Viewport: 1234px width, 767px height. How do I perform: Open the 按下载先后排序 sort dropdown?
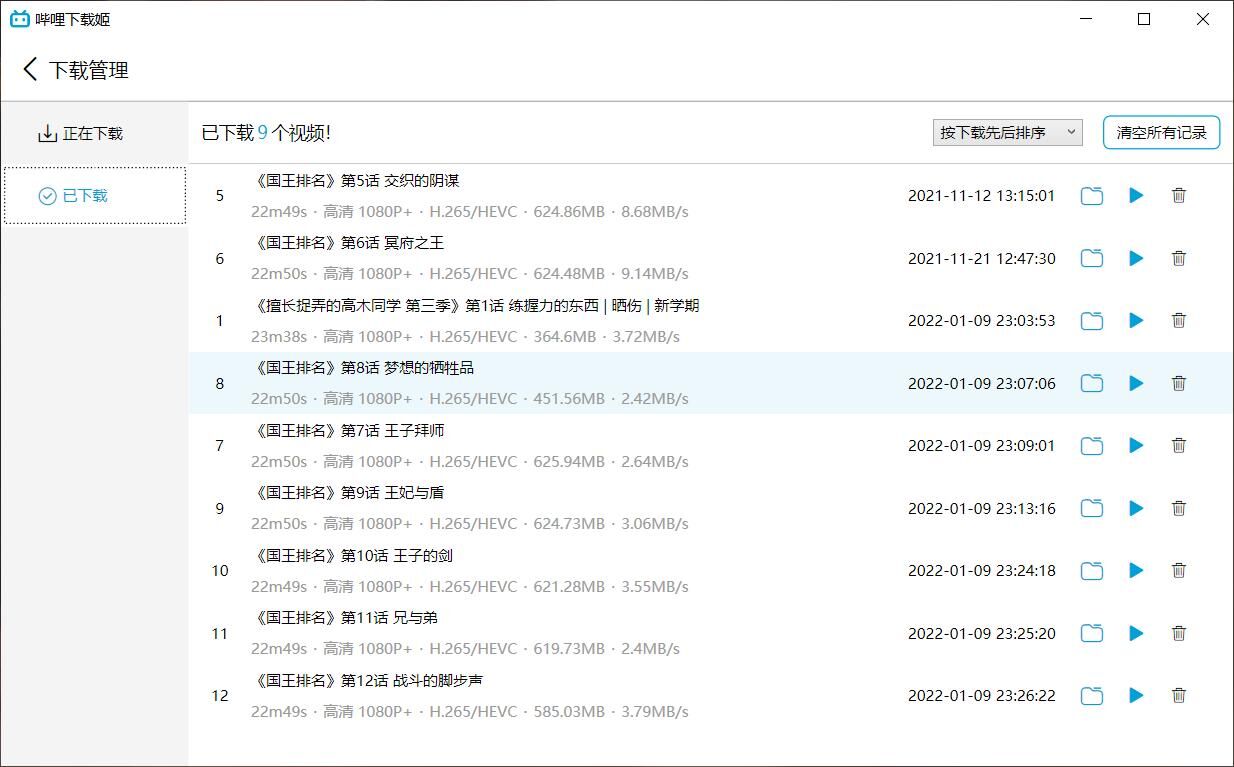[1007, 132]
